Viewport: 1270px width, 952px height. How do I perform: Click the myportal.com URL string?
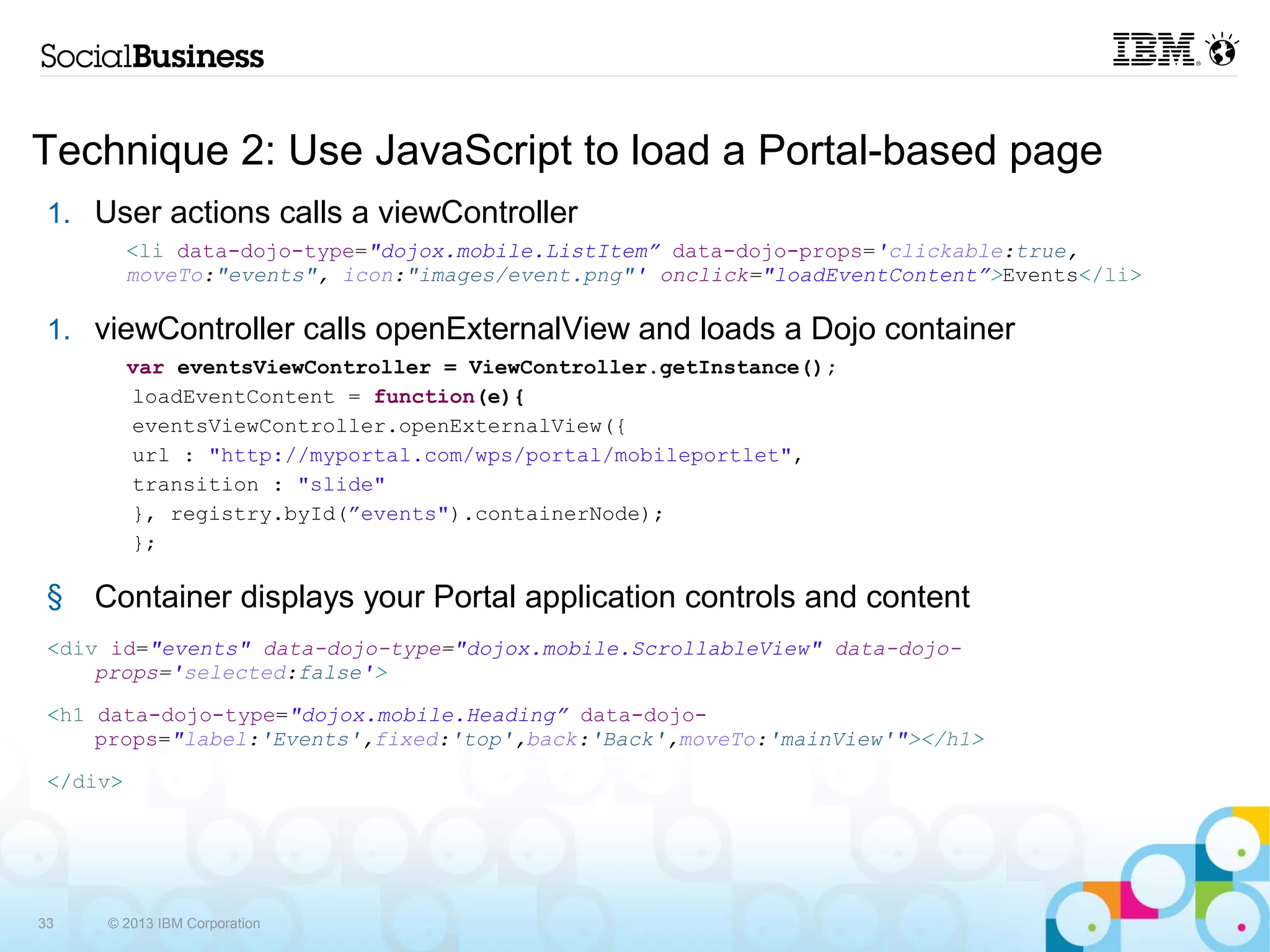coord(500,456)
